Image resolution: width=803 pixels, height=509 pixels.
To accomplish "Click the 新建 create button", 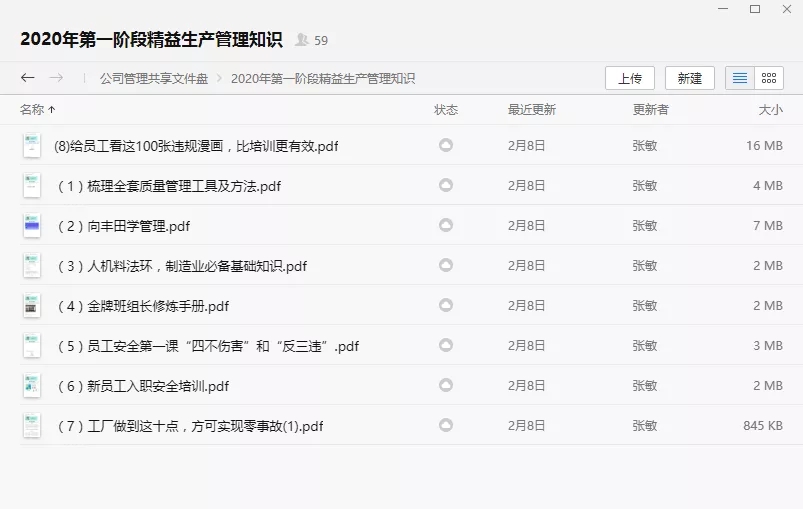I will click(x=690, y=78).
